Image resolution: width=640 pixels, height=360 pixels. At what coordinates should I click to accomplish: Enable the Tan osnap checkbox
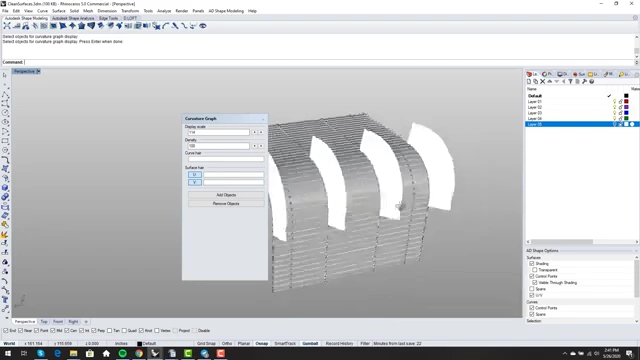[x=109, y=331]
